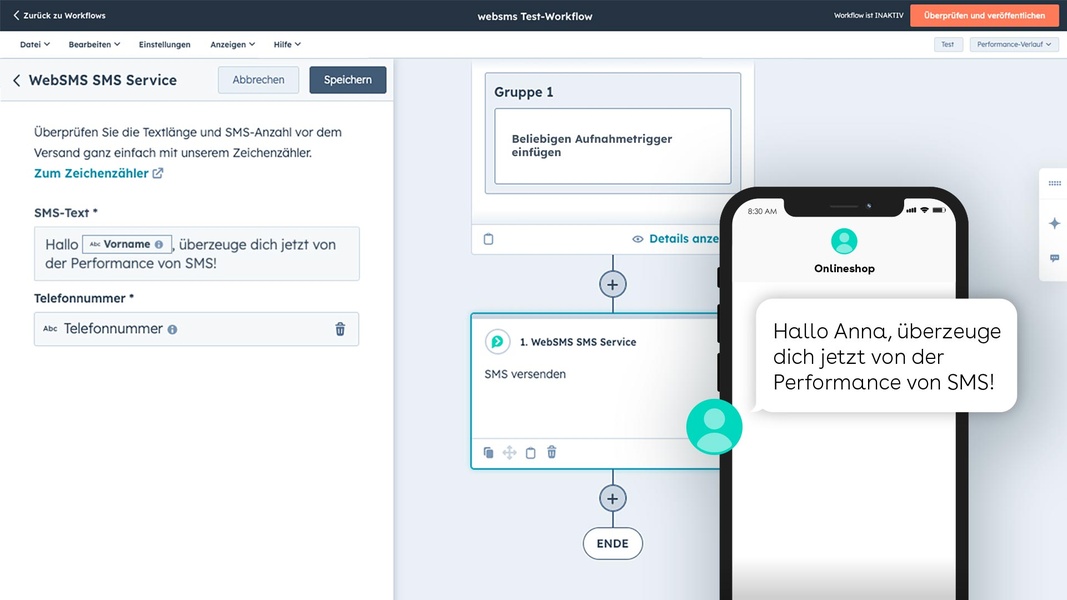This screenshot has width=1067, height=600.
Task: Open the Datei menu
Action: 35,44
